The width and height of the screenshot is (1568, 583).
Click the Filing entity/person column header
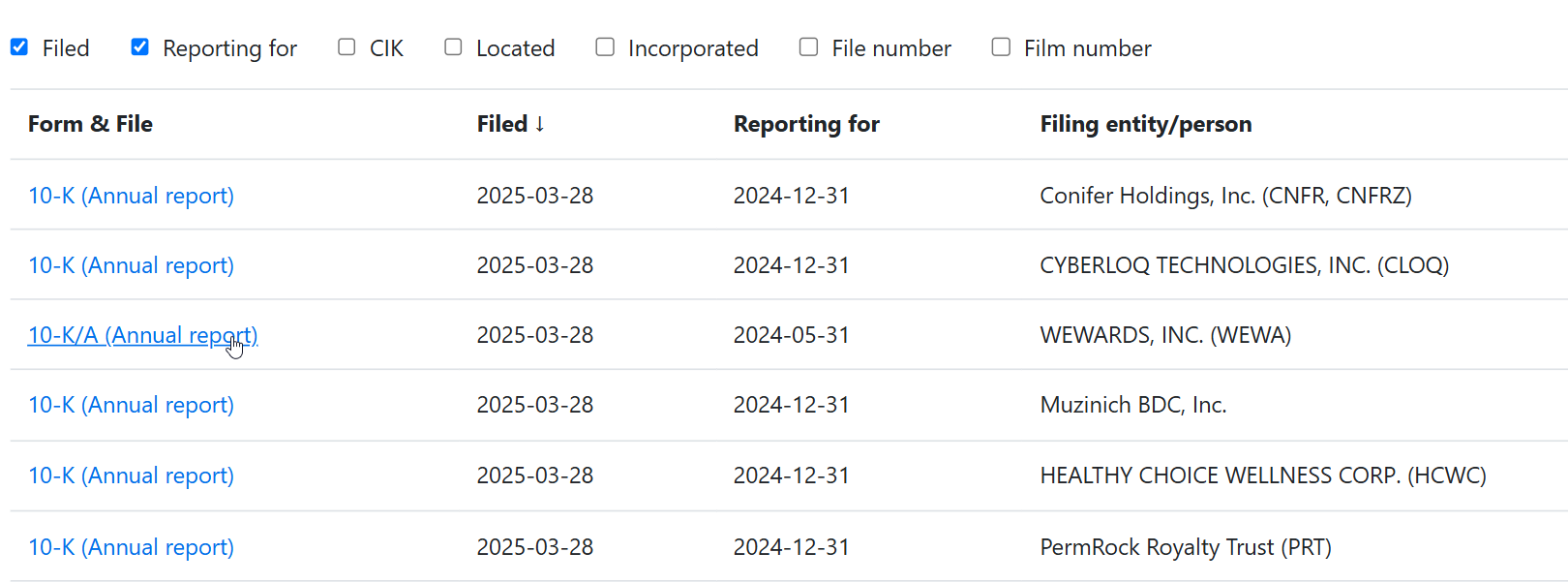1145,124
